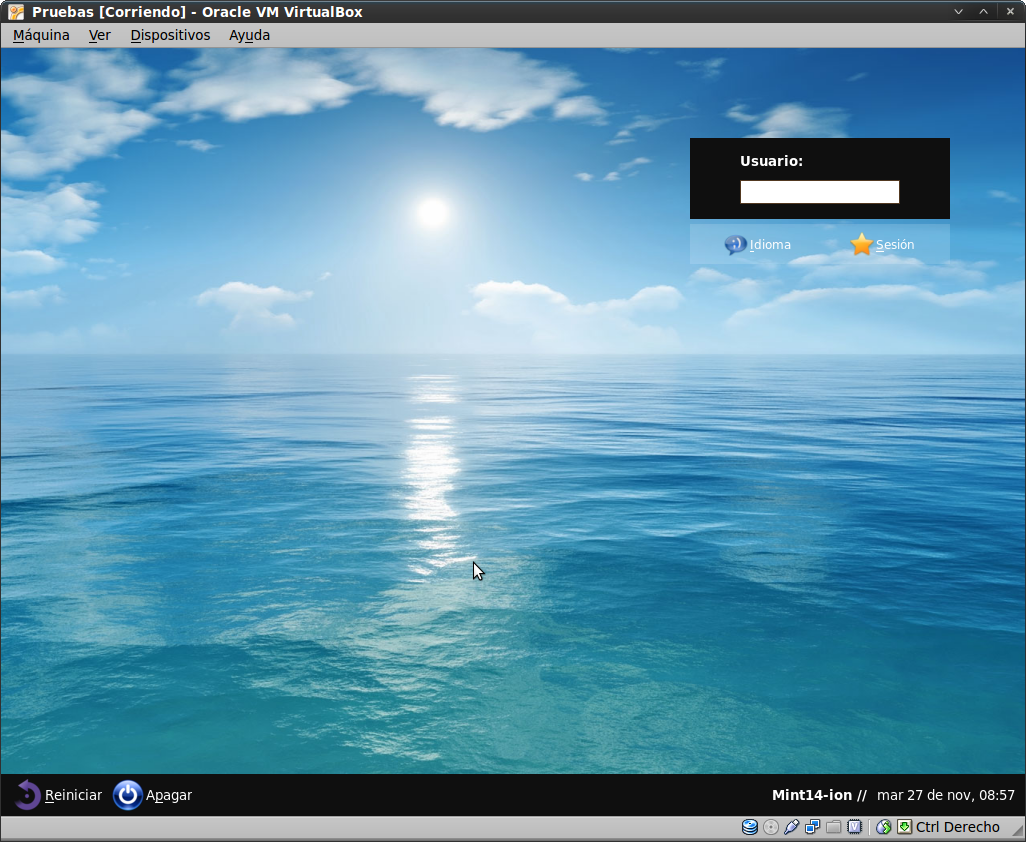Focus the Usuario text field

pyautogui.click(x=819, y=192)
